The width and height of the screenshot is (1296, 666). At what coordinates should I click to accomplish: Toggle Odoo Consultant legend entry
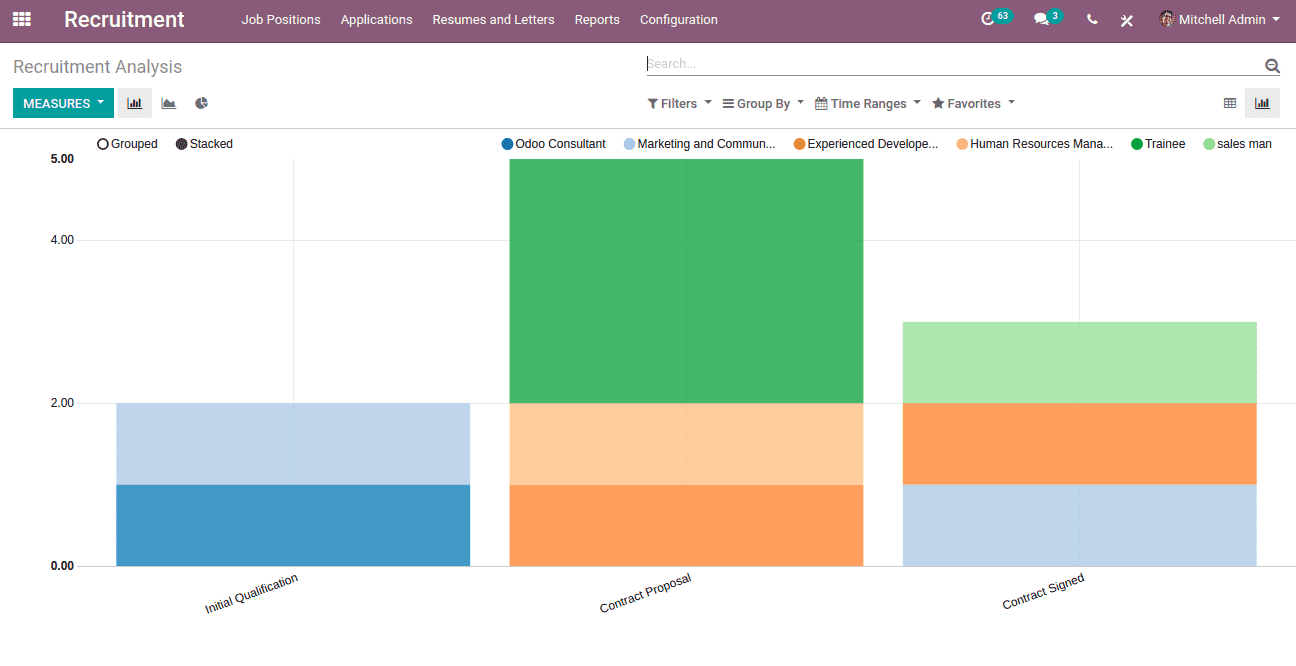click(x=553, y=144)
